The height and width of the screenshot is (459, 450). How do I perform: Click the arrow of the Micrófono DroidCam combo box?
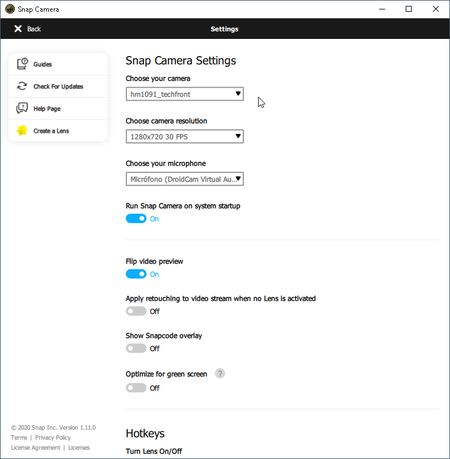238,179
